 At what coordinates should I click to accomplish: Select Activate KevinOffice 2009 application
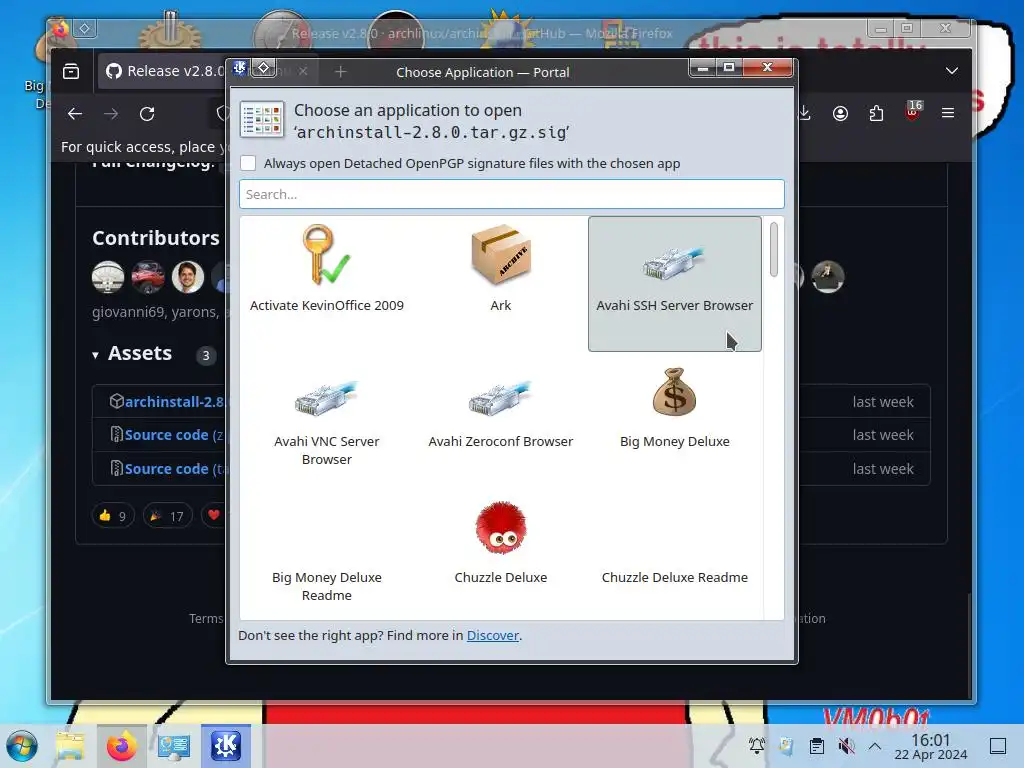pos(327,283)
